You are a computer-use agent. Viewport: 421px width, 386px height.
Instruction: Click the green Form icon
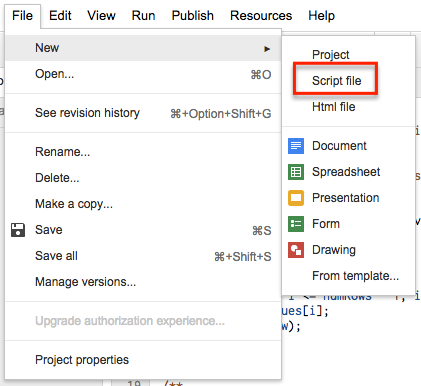tap(296, 224)
